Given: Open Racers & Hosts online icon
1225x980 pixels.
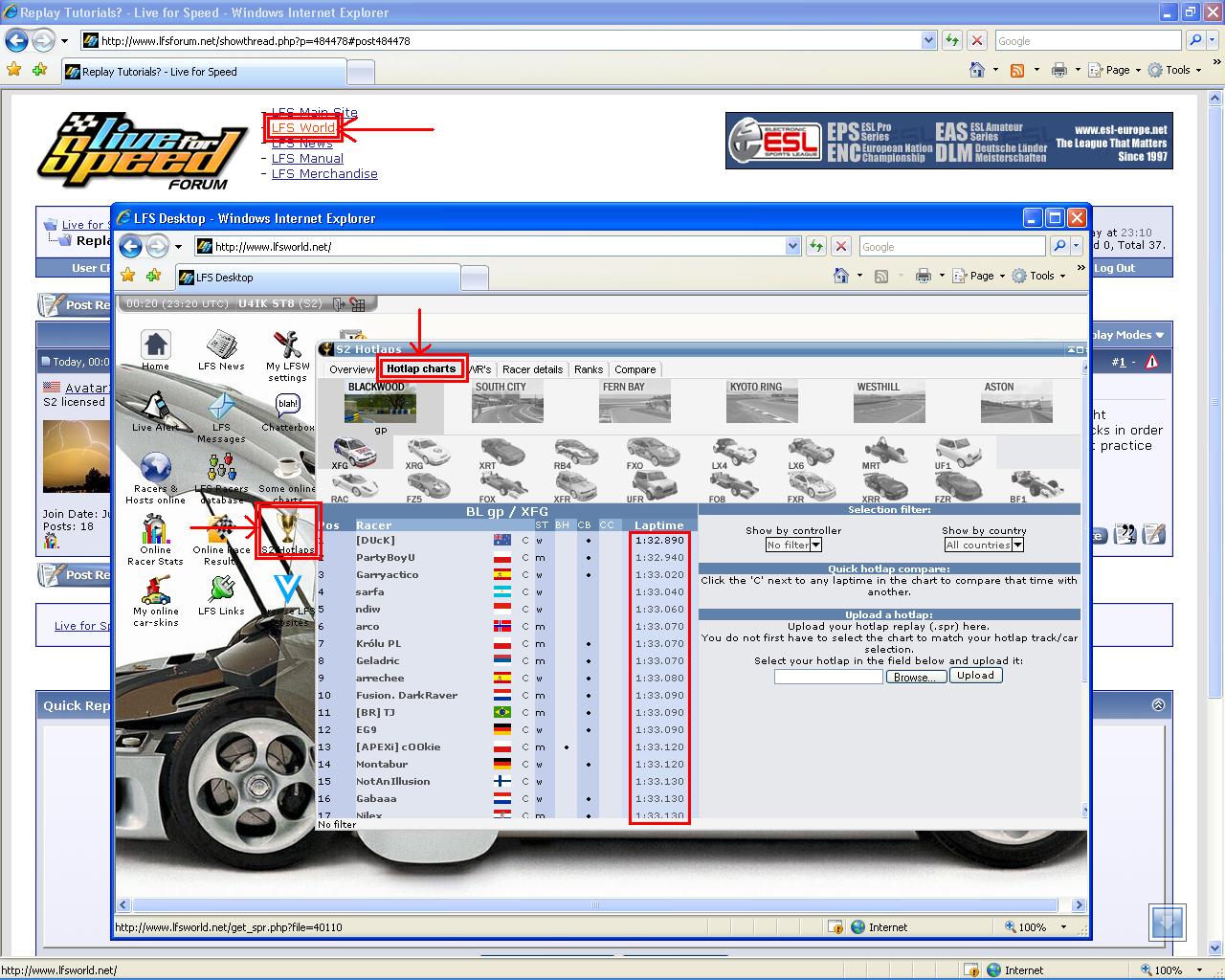Looking at the screenshot, I should (x=155, y=479).
